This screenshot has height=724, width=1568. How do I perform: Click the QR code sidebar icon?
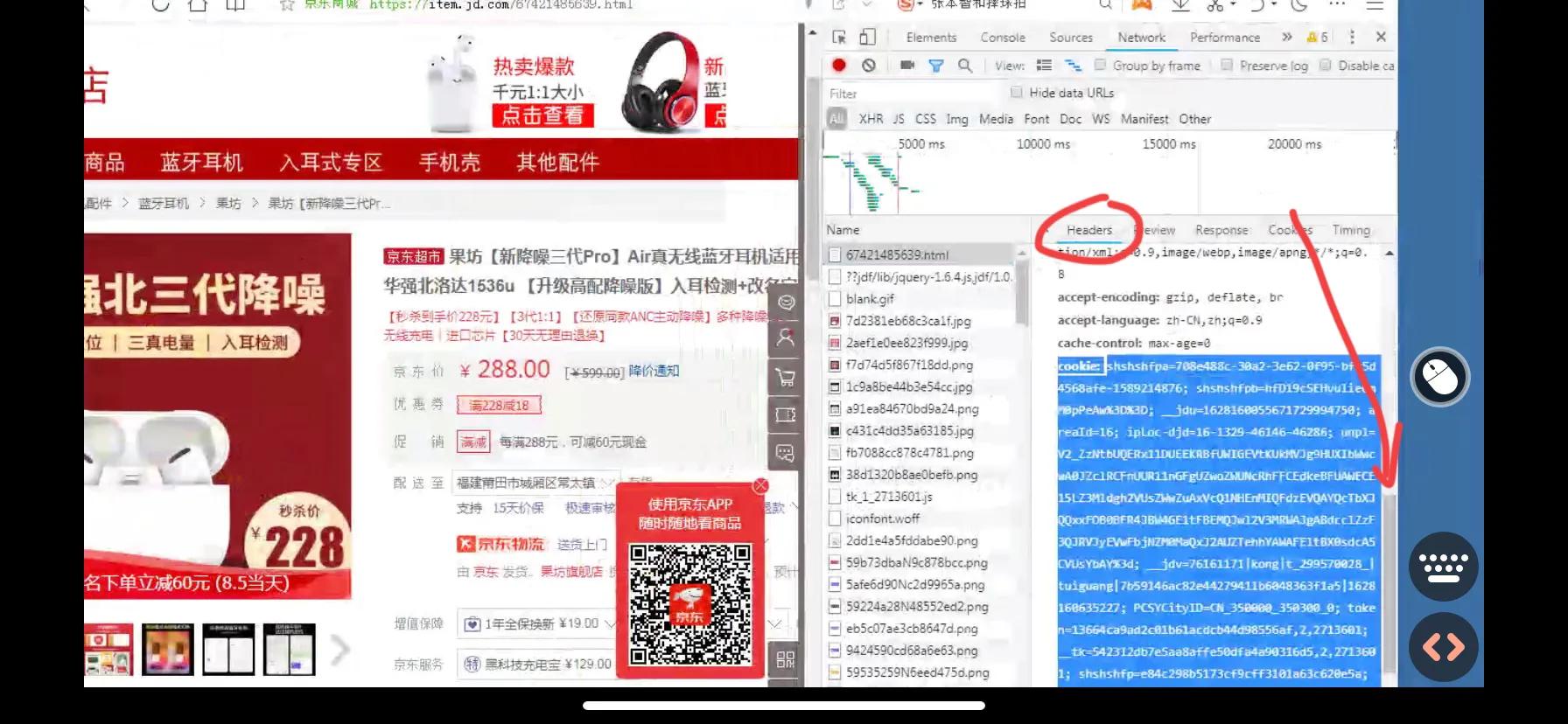(786, 660)
